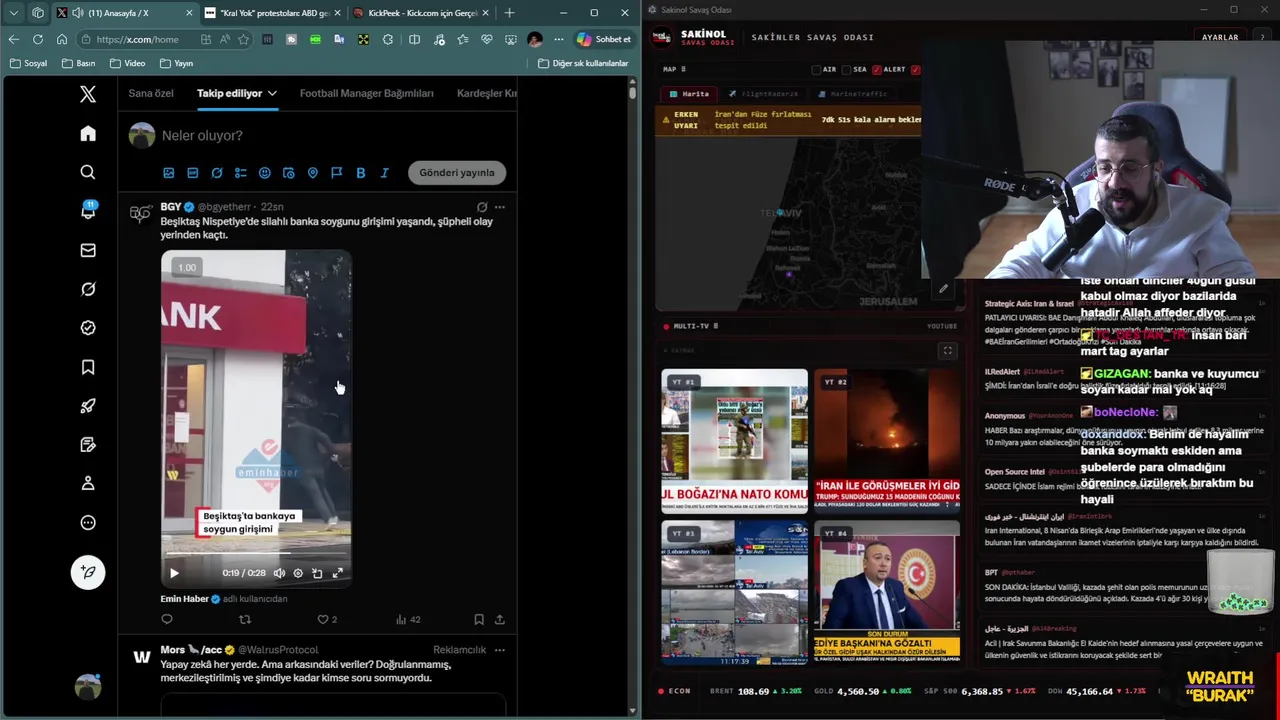
Task: Open the X search (magnifier) in sidebar
Action: coord(88,172)
